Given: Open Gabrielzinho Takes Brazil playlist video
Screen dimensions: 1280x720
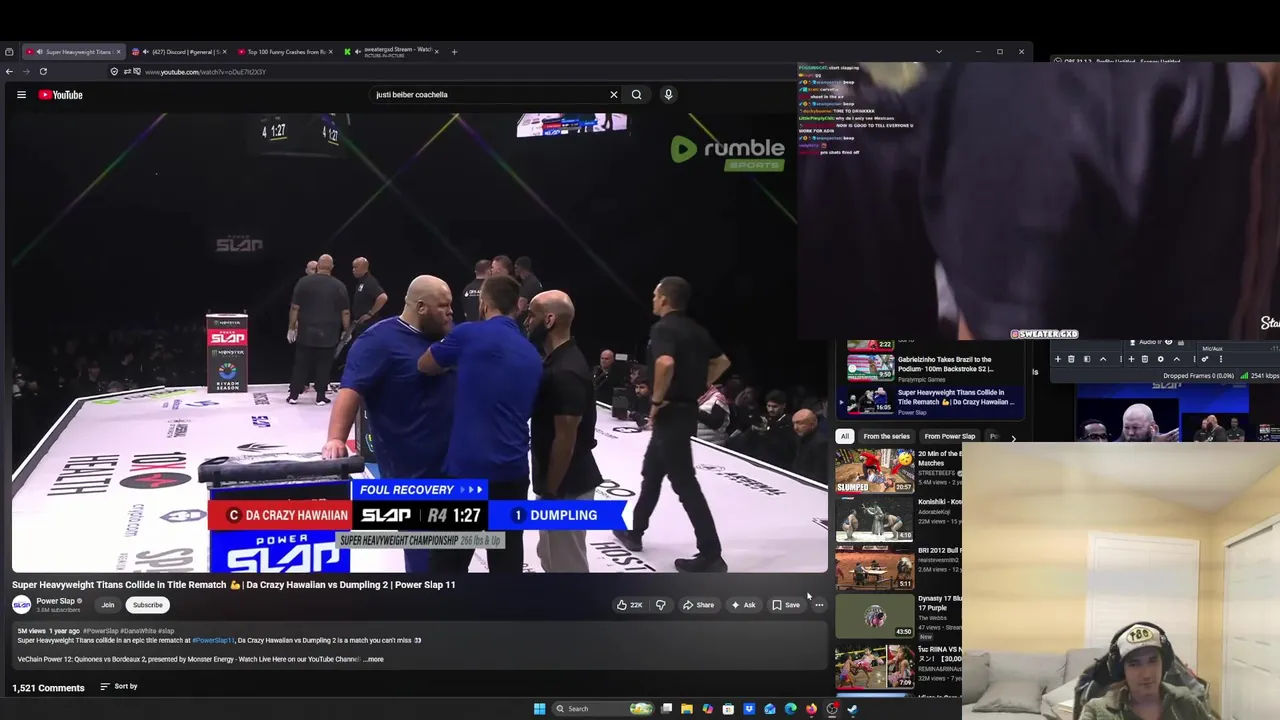Looking at the screenshot, I should pos(930,367).
